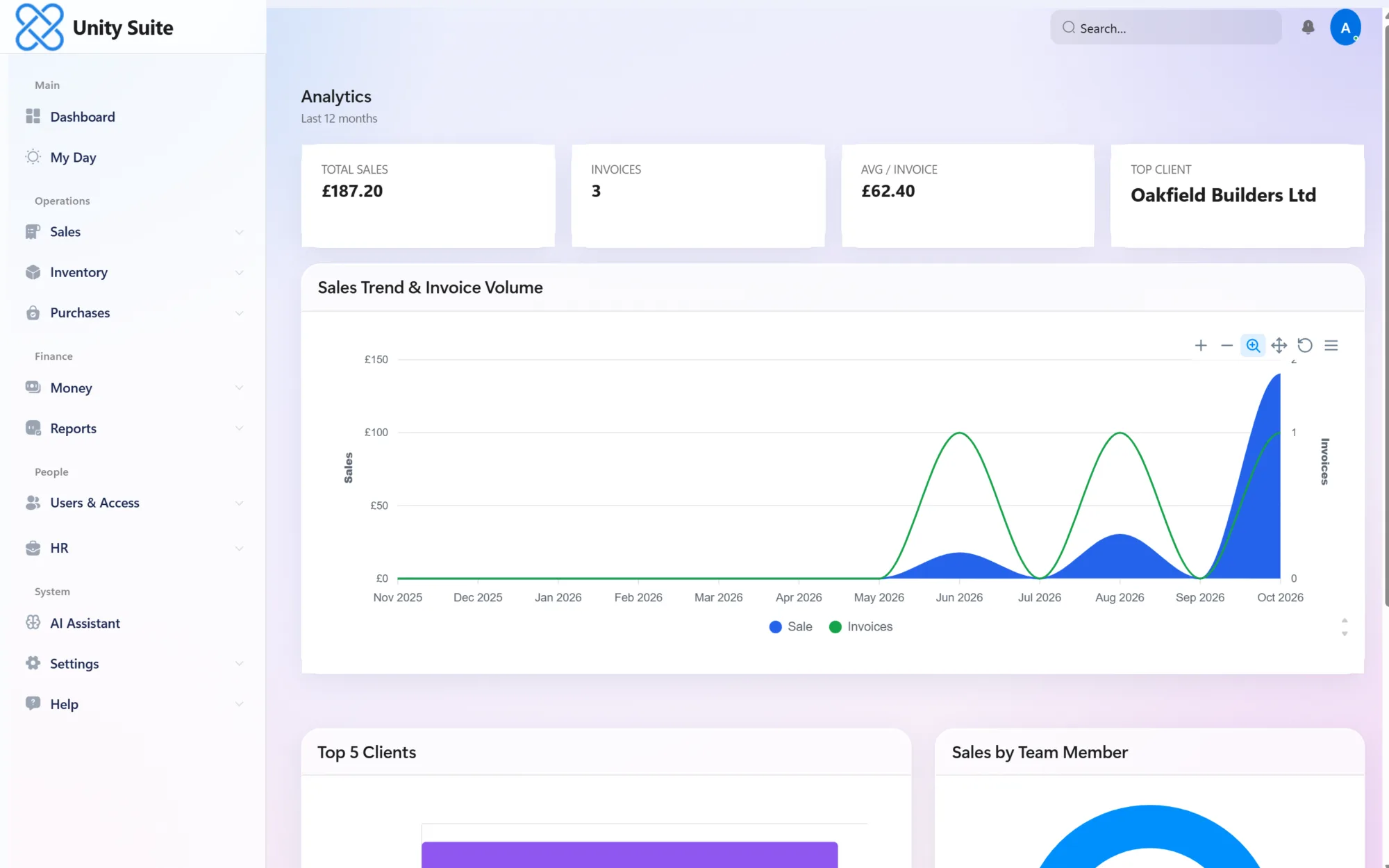Open the user avatar A menu

tap(1345, 28)
